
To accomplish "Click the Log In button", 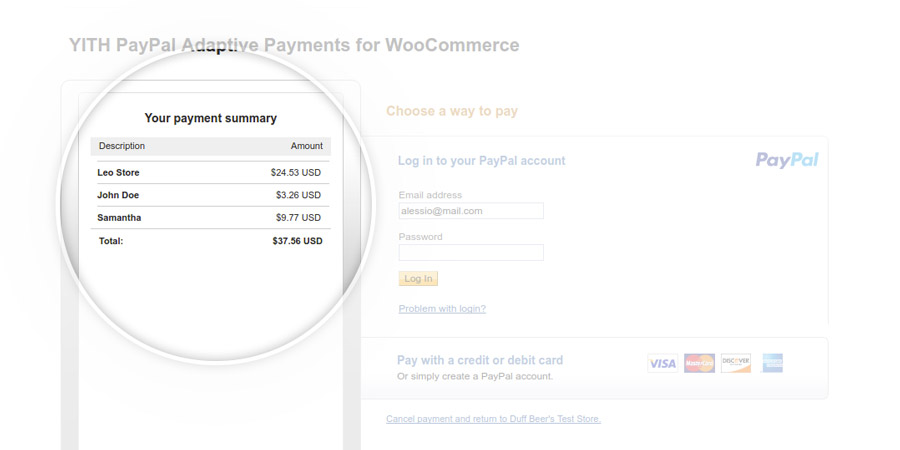I will [418, 279].
